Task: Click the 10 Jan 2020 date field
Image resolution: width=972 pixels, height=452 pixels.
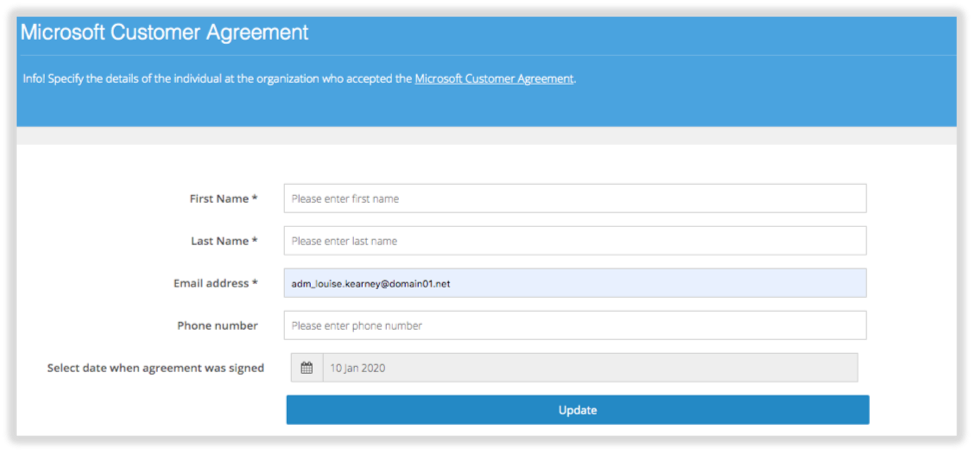Action: 590,368
